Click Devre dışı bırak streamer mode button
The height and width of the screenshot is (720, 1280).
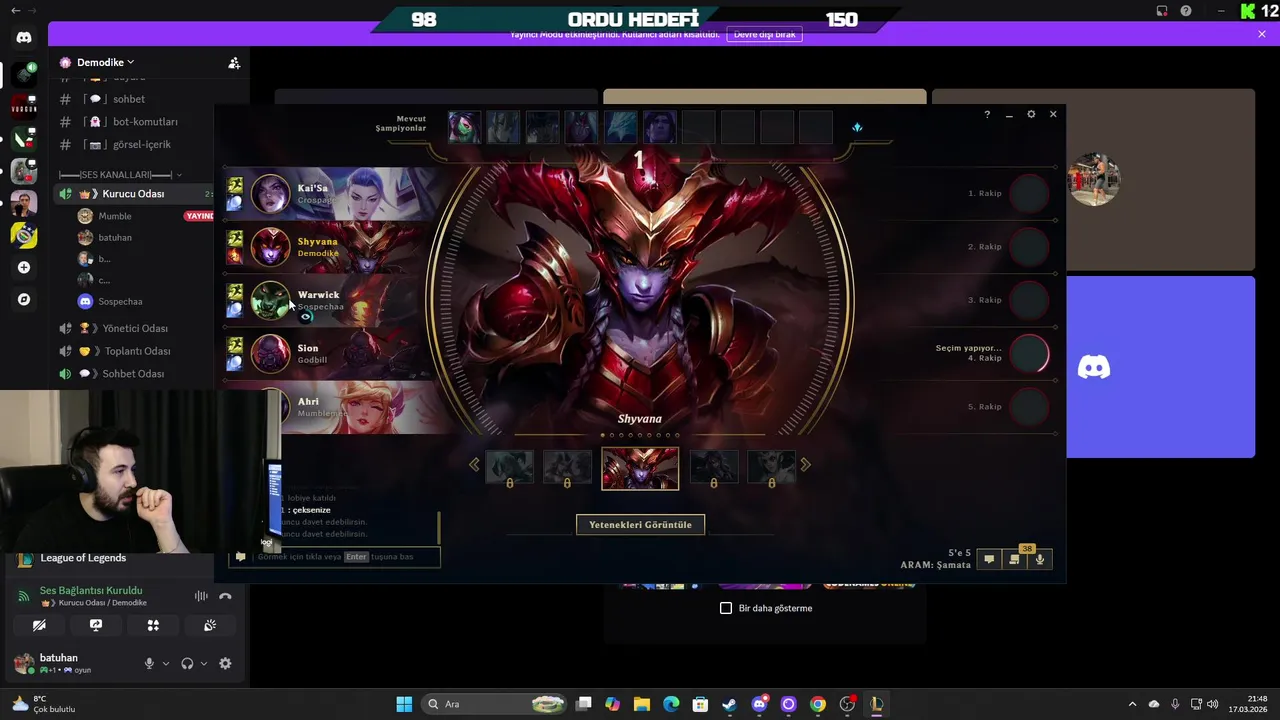(765, 34)
